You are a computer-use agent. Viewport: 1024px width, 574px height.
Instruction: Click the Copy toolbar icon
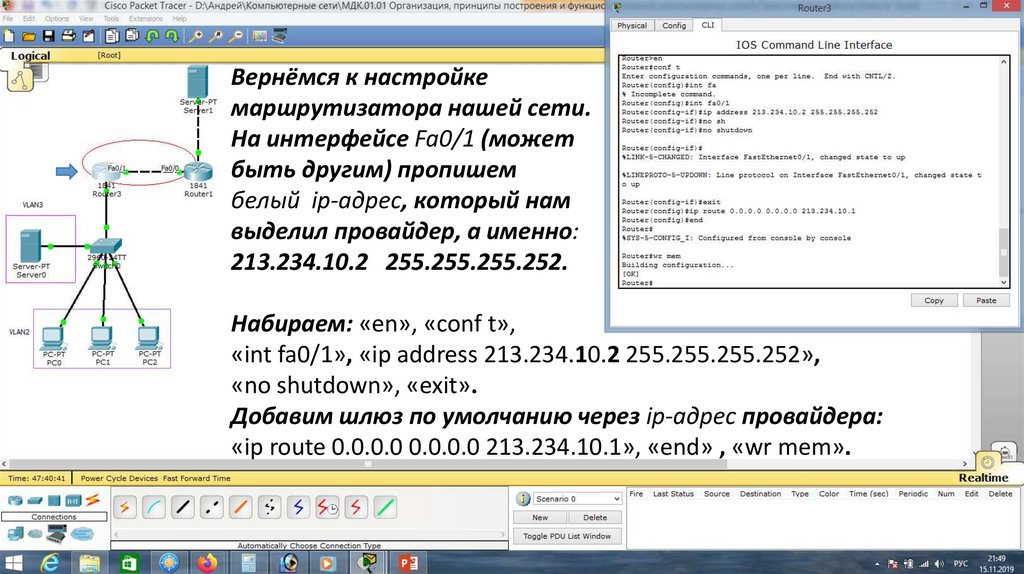pyautogui.click(x=112, y=37)
